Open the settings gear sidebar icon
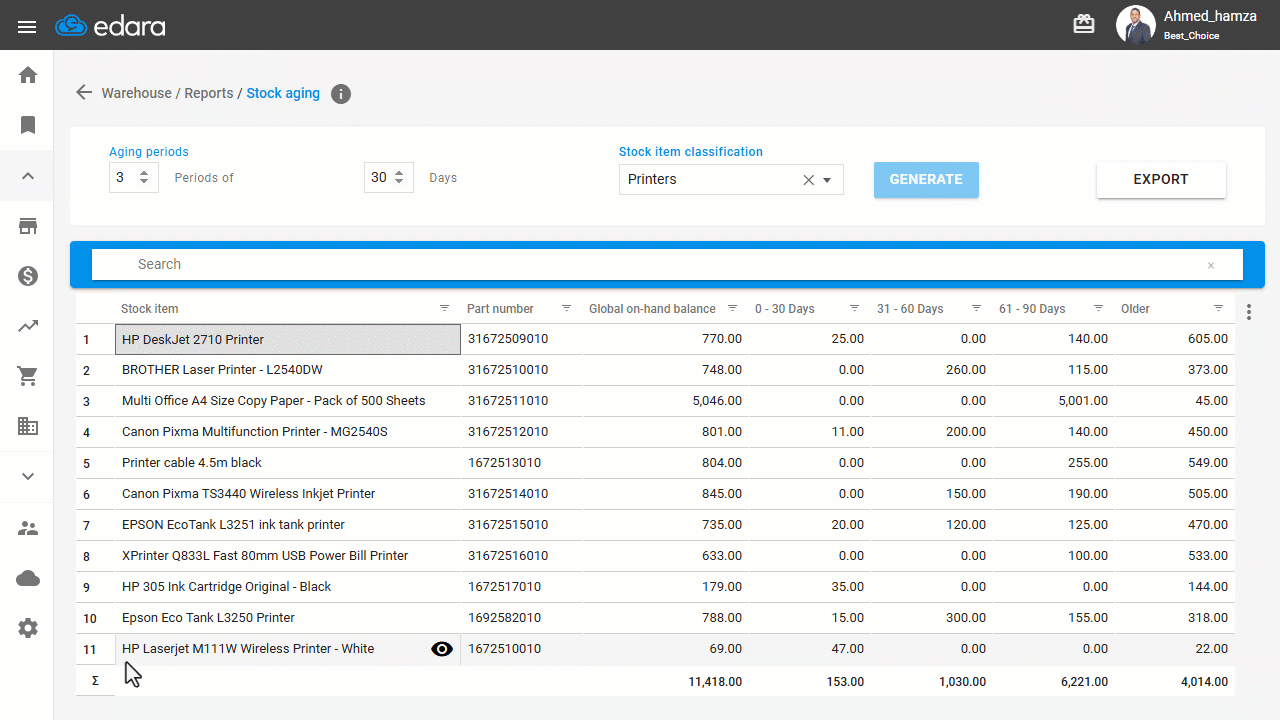The width and height of the screenshot is (1280, 720). tap(28, 628)
